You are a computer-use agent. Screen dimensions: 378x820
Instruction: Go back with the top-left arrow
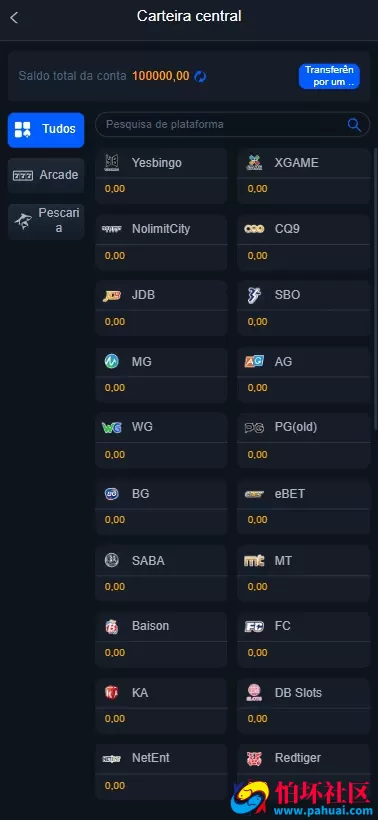click(x=14, y=18)
